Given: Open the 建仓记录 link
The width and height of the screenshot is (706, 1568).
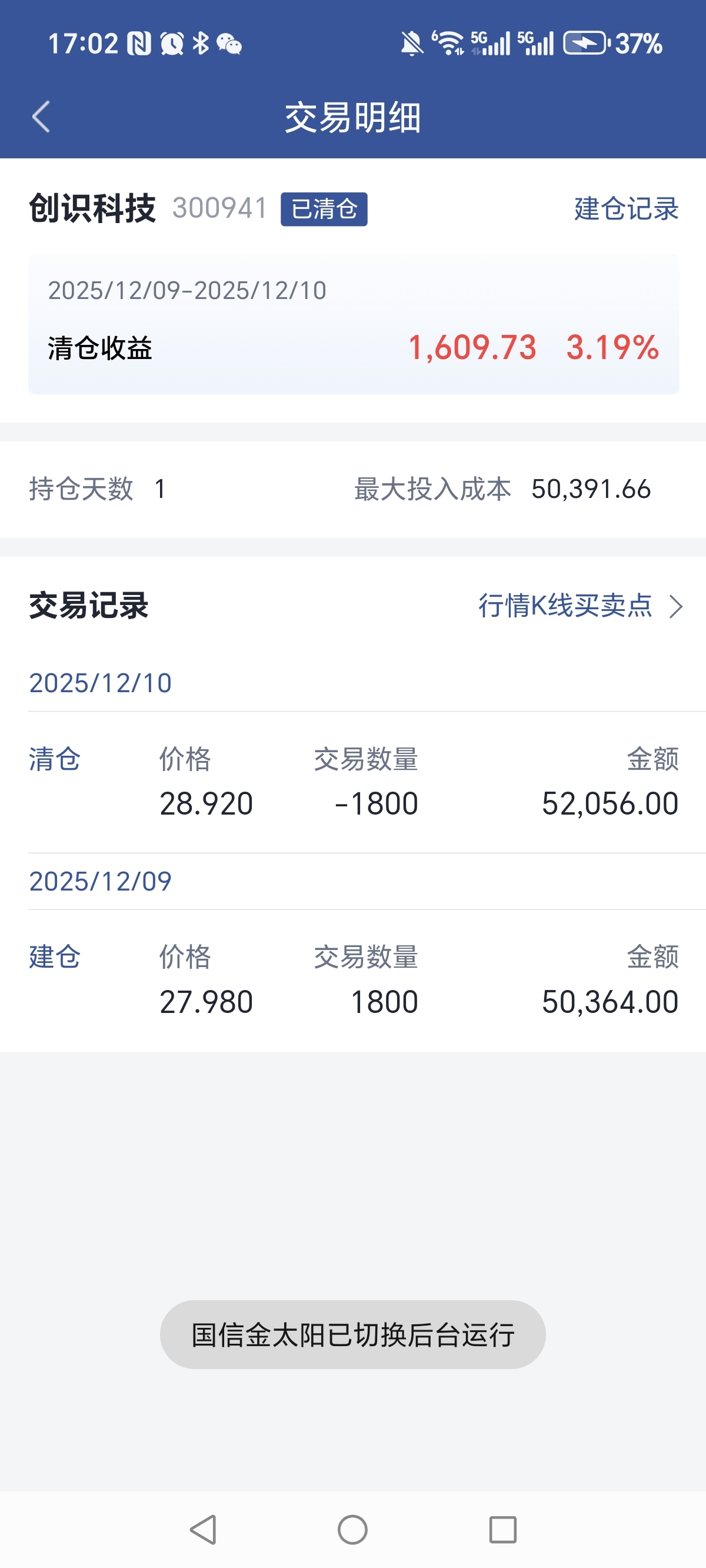Looking at the screenshot, I should pos(625,209).
